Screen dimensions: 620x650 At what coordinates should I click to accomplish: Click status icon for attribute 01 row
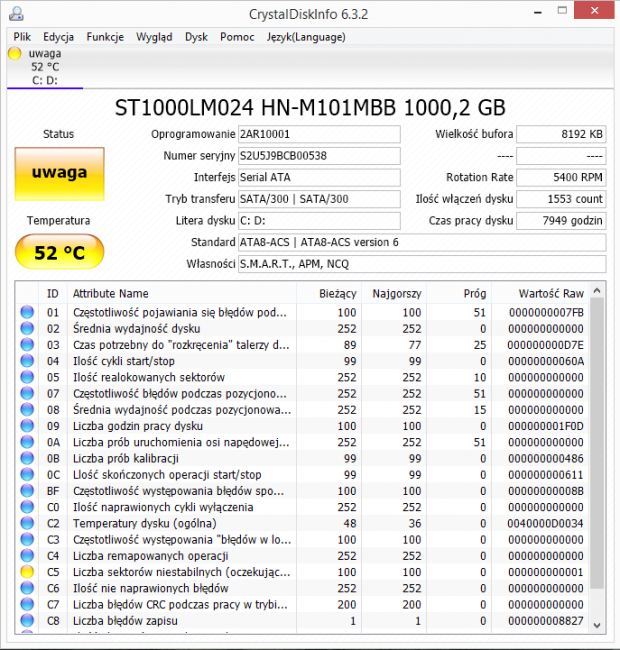pyautogui.click(x=27, y=312)
